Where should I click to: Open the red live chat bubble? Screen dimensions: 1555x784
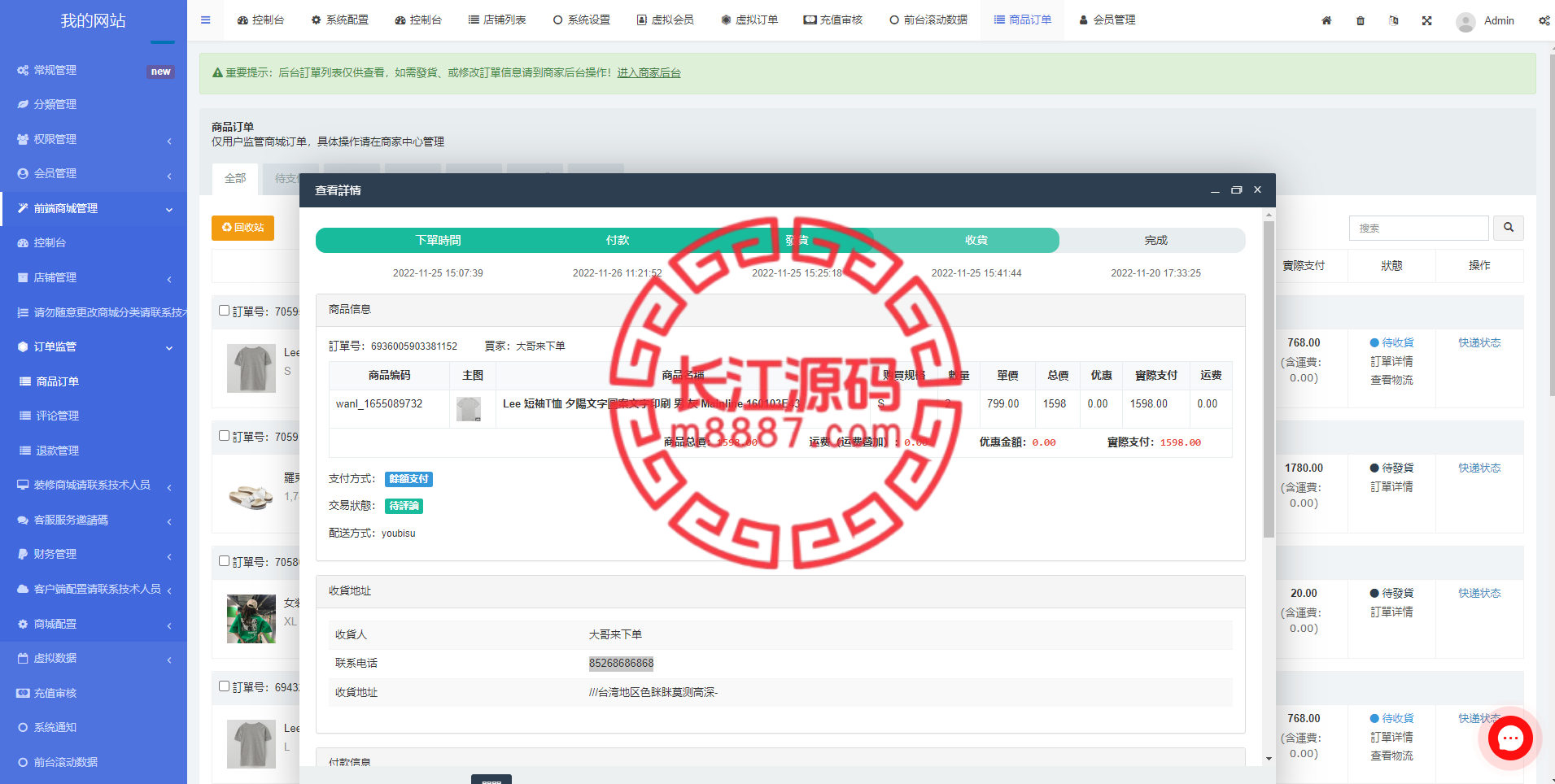(x=1510, y=738)
